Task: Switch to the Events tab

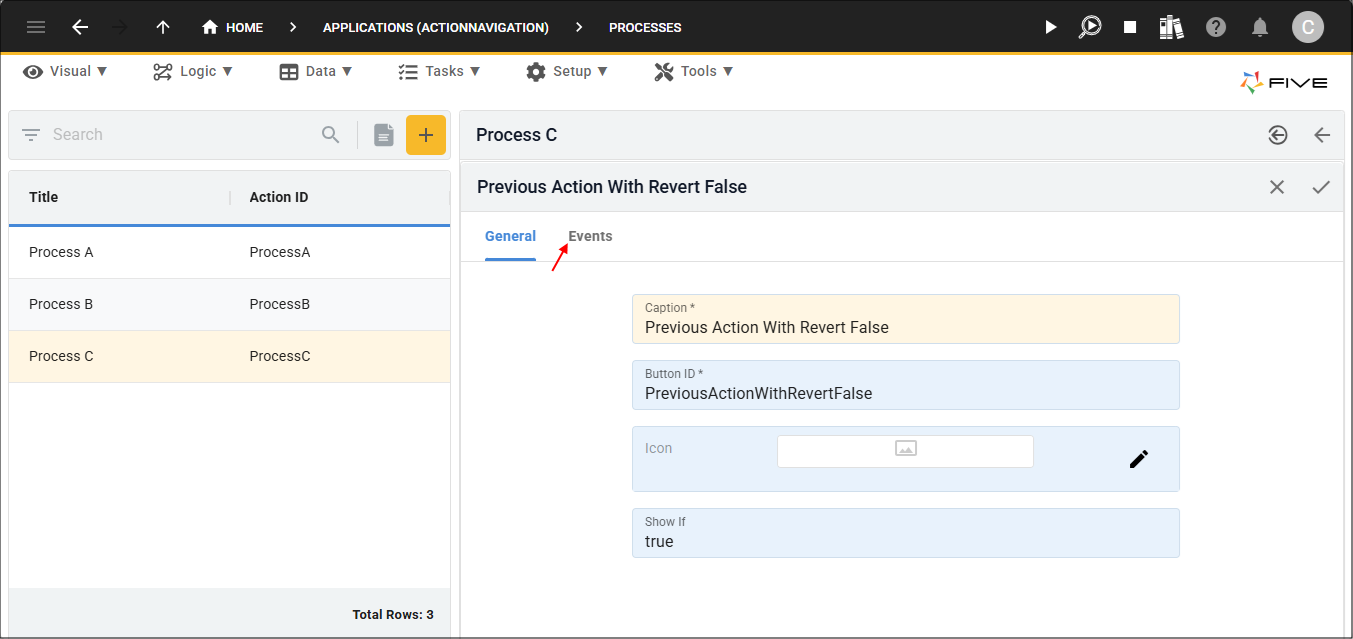Action: 590,236
